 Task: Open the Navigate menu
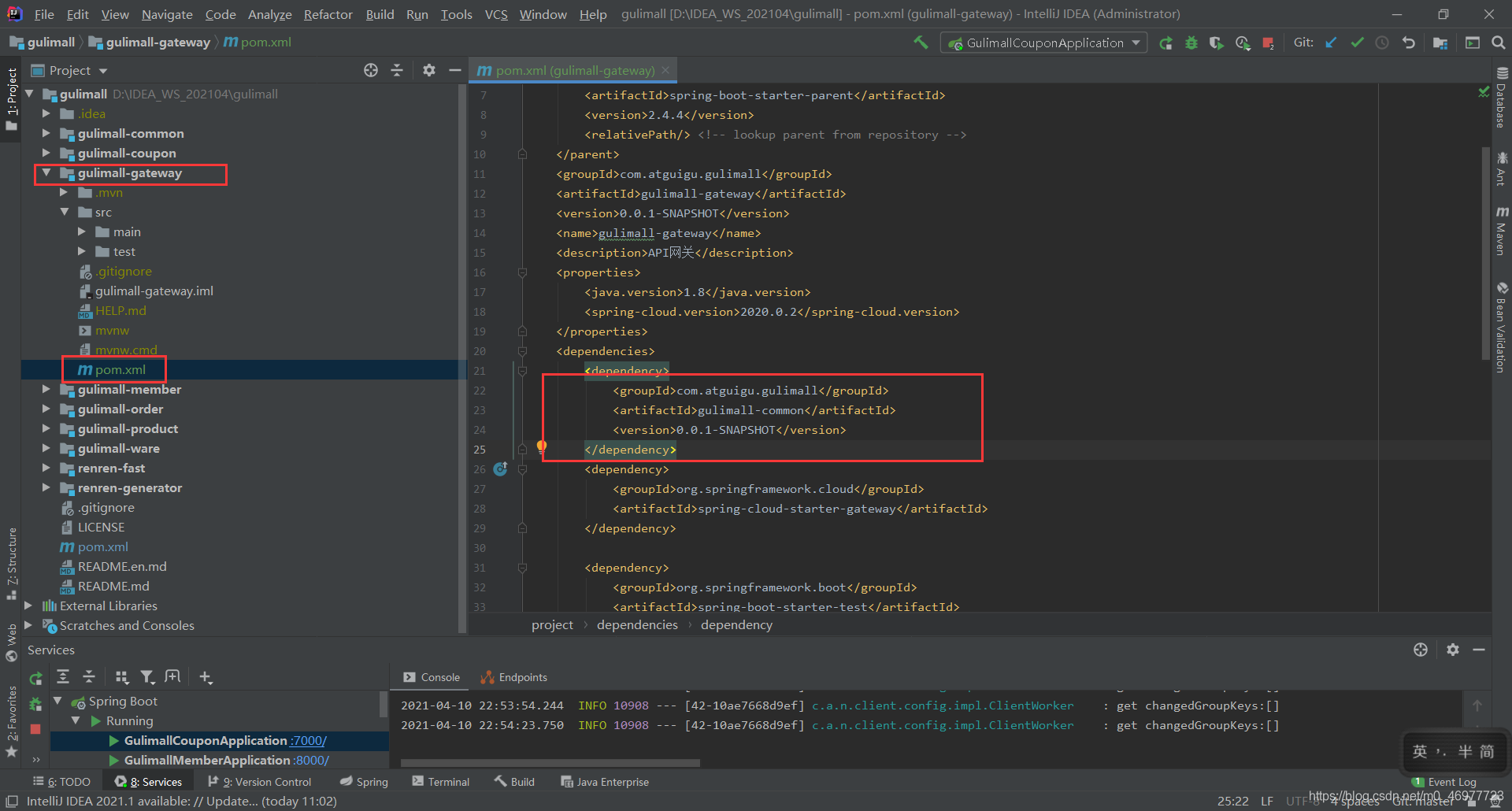pyautogui.click(x=167, y=14)
